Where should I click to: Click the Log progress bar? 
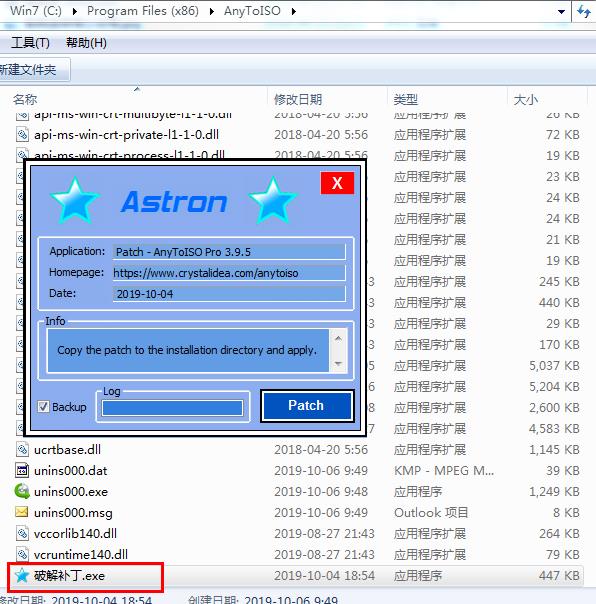(x=173, y=408)
